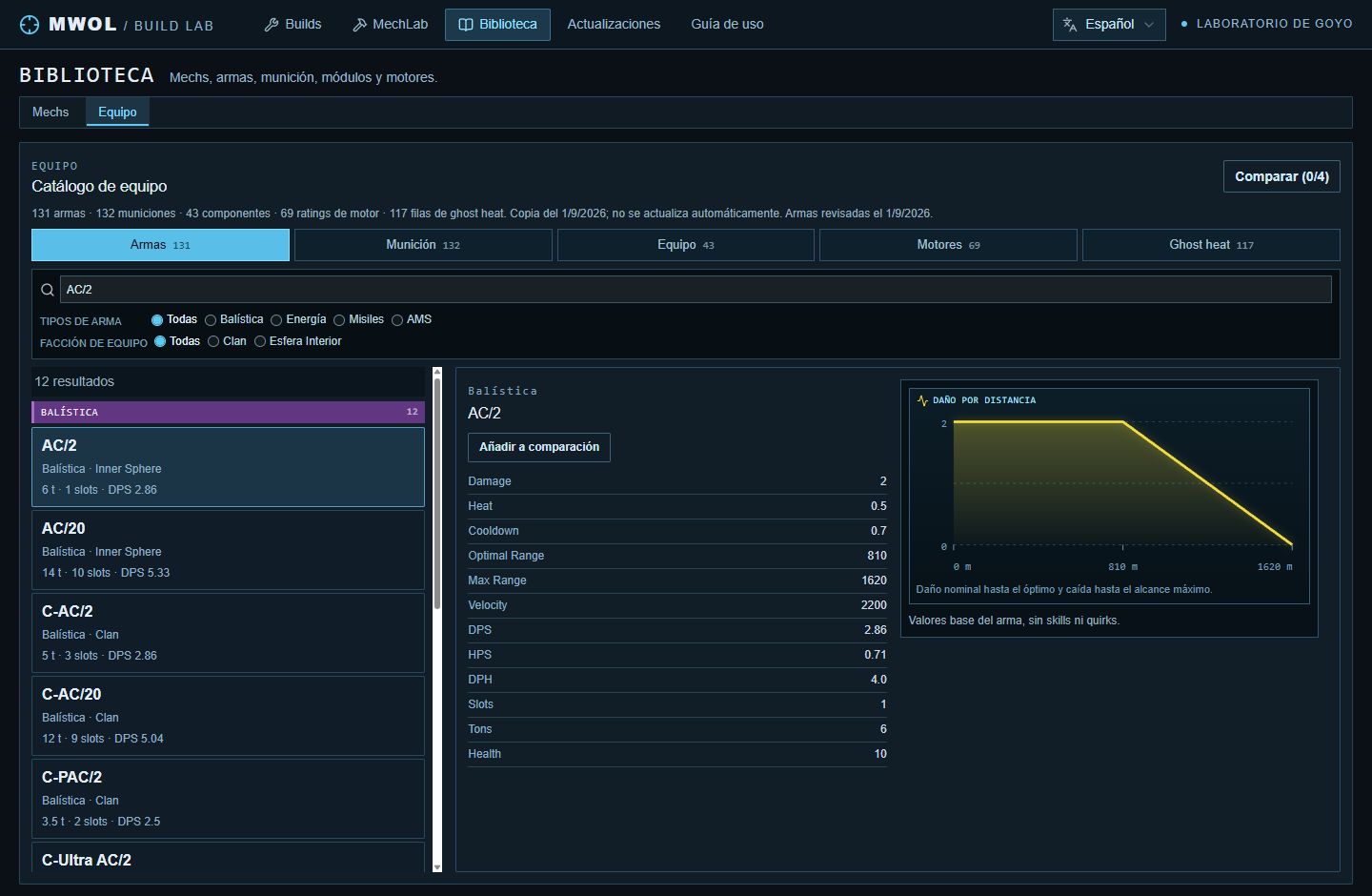
Task: Open the Builds page
Action: [293, 25]
